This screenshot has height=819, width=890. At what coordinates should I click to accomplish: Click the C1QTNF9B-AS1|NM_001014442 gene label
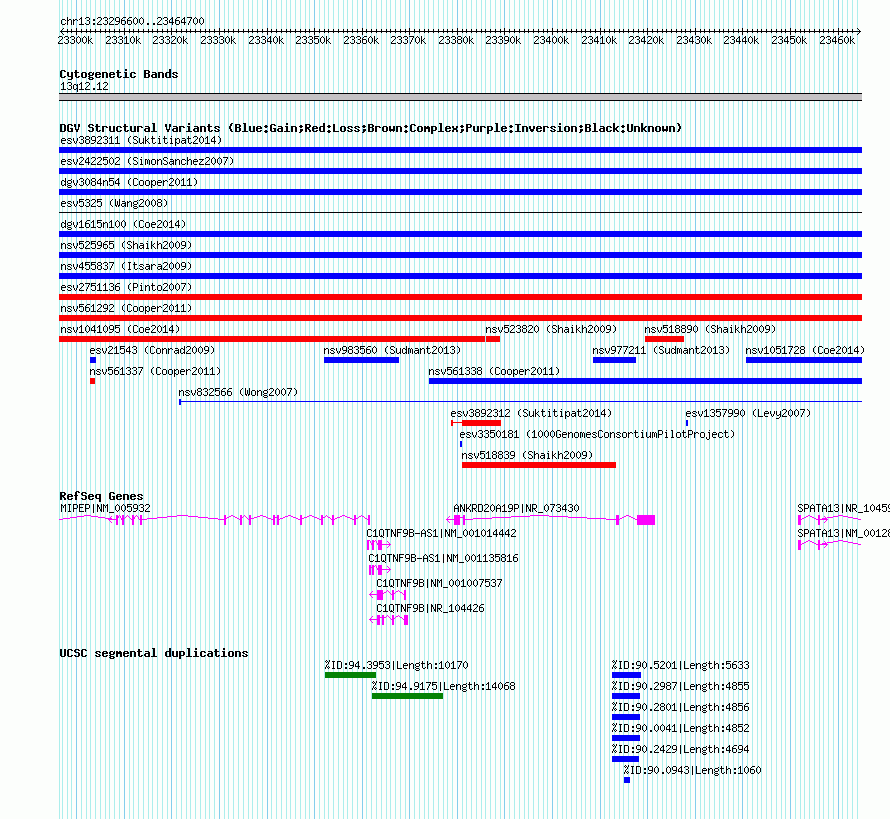[442, 533]
